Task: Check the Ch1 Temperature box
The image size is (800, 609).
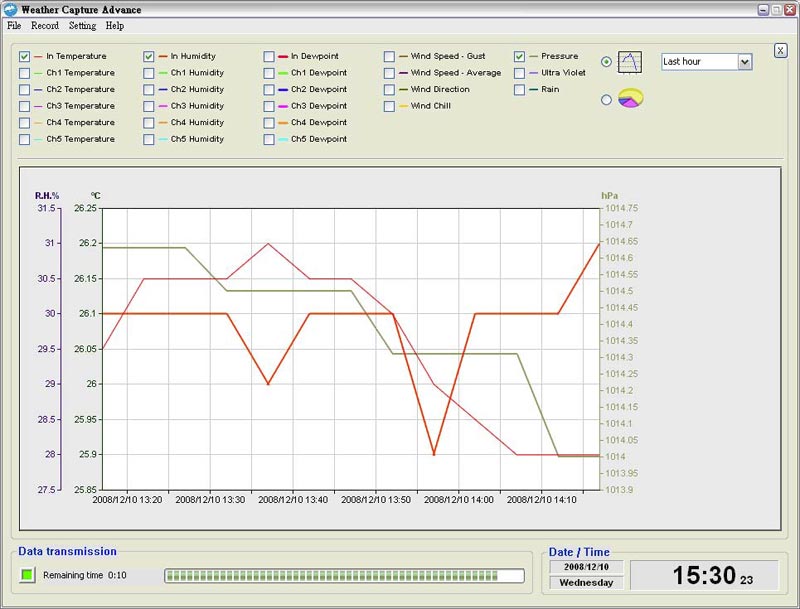Action: (24, 73)
